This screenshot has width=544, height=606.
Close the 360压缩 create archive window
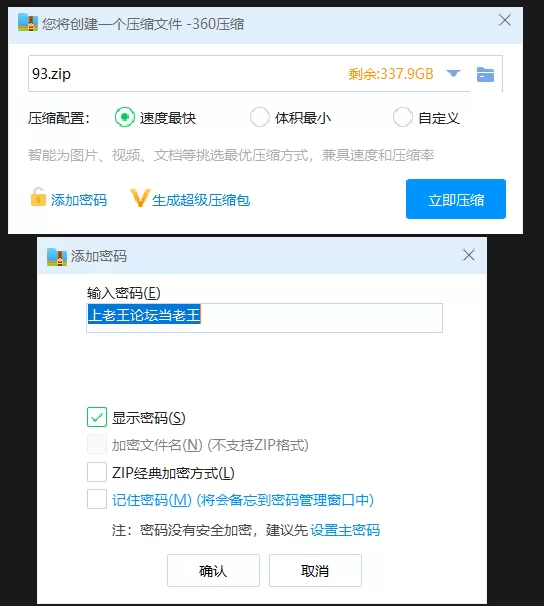tap(505, 20)
